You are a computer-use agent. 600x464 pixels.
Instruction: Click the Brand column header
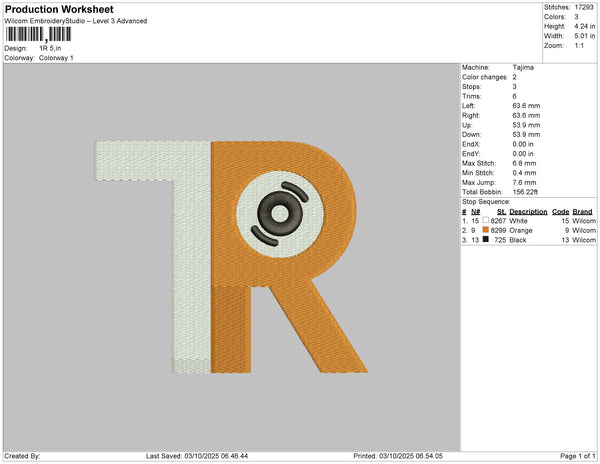click(583, 212)
